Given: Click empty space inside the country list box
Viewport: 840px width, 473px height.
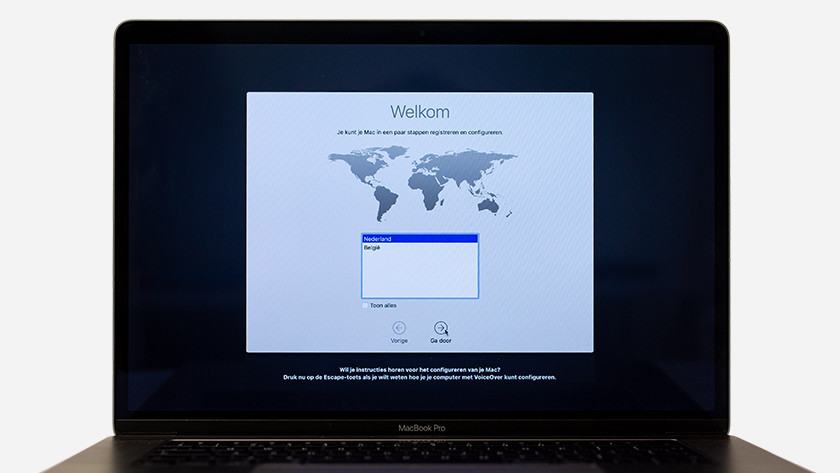Looking at the screenshot, I should pyautogui.click(x=419, y=275).
